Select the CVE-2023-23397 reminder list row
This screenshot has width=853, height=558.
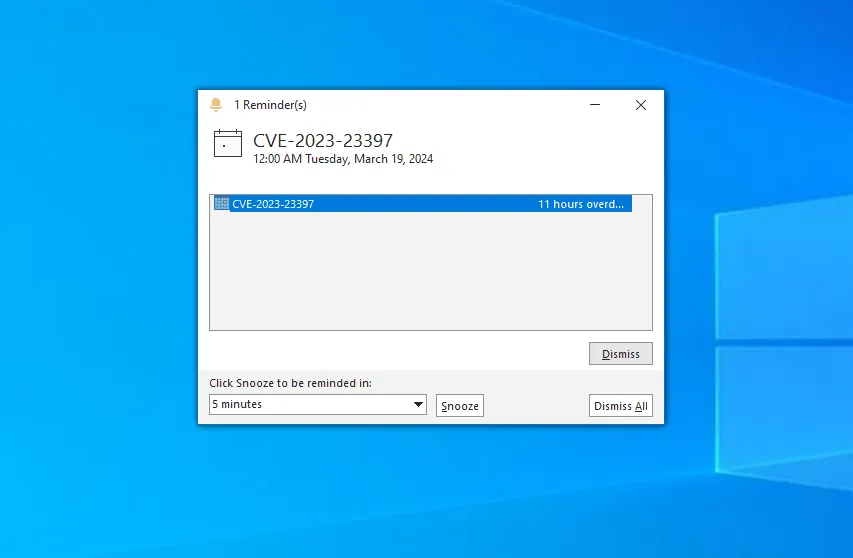(x=423, y=204)
